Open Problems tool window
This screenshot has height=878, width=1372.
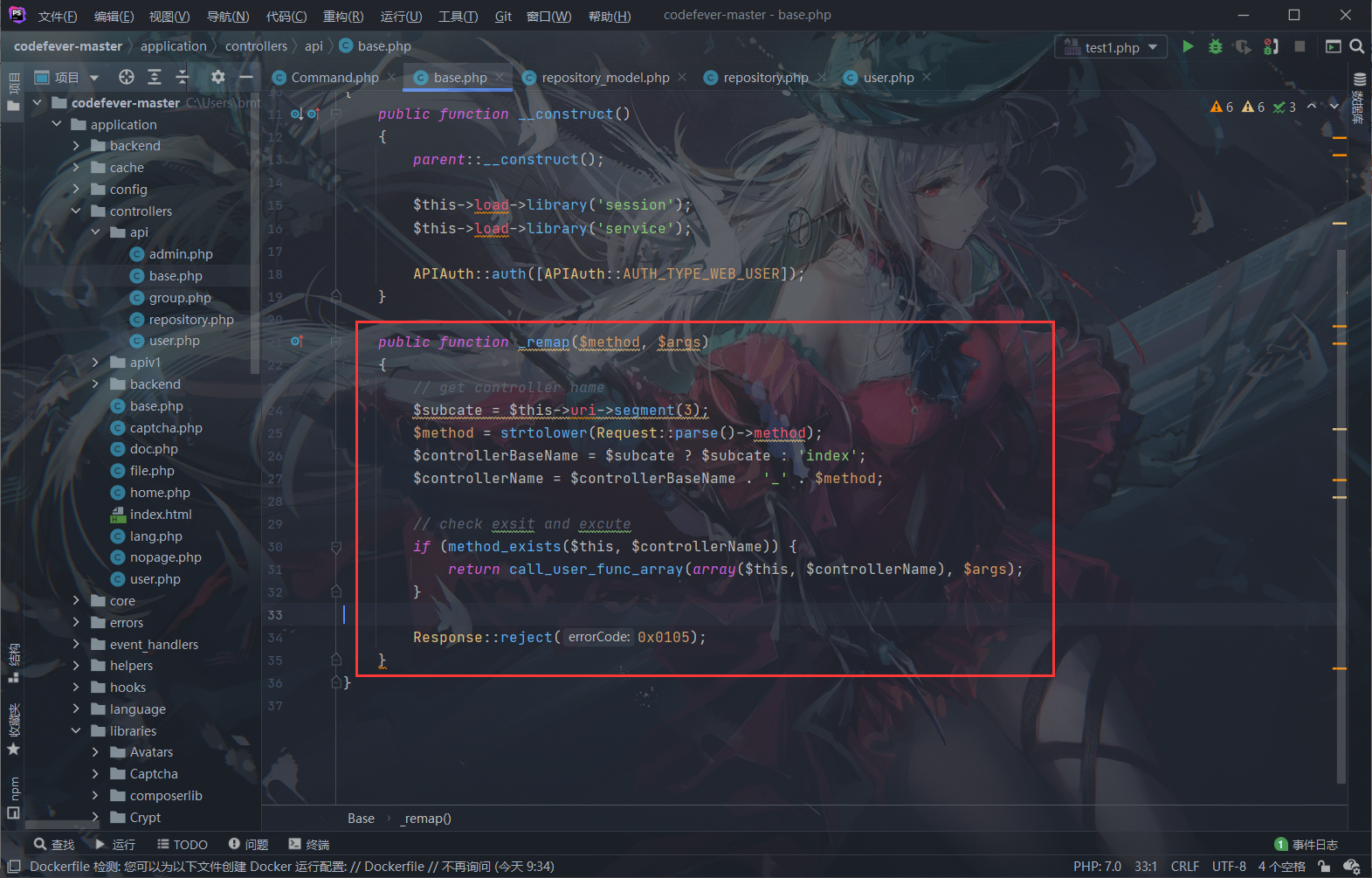coord(248,844)
